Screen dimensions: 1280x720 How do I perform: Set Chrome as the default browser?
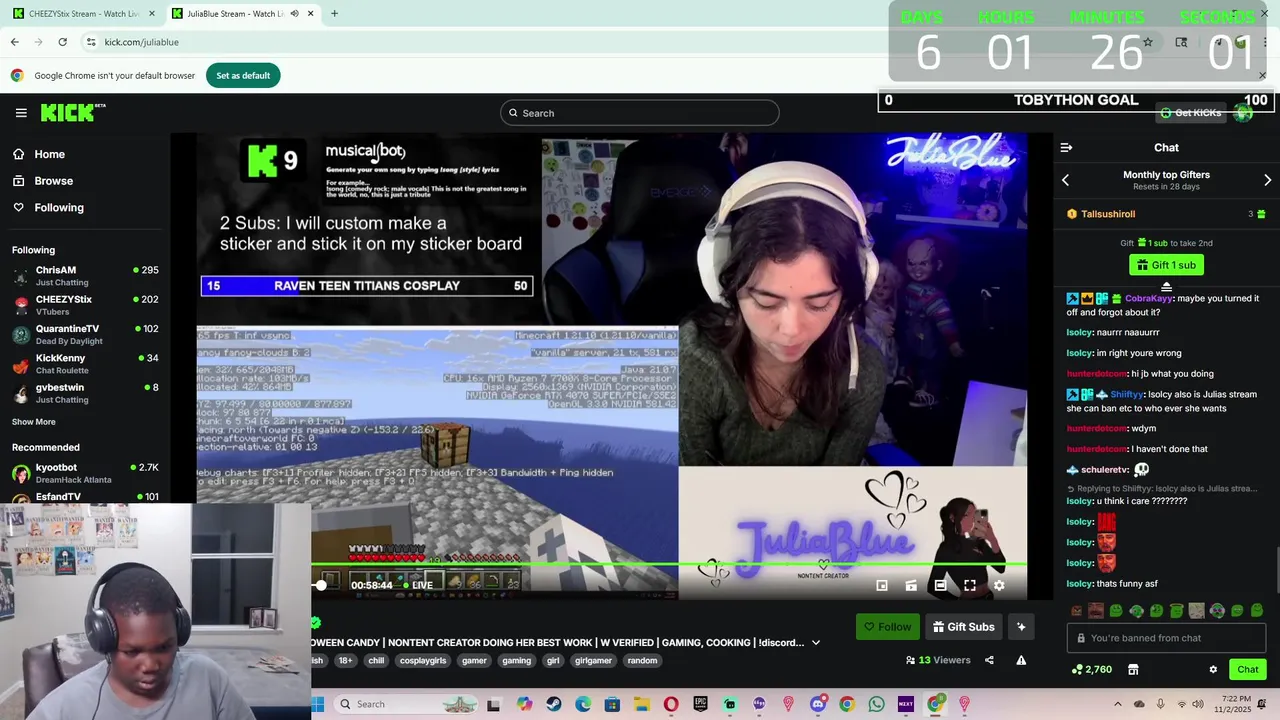click(243, 76)
